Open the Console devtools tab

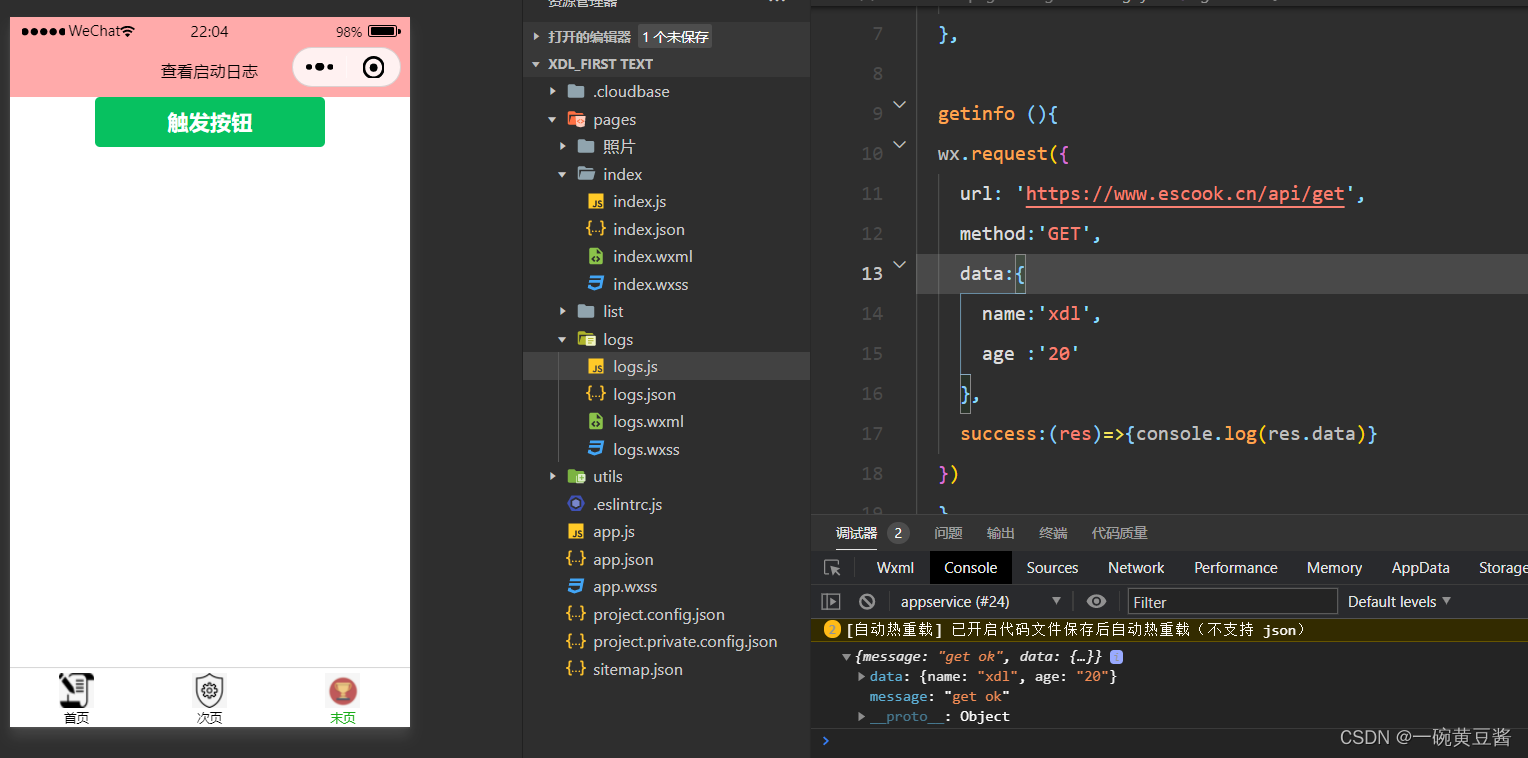coord(971,567)
